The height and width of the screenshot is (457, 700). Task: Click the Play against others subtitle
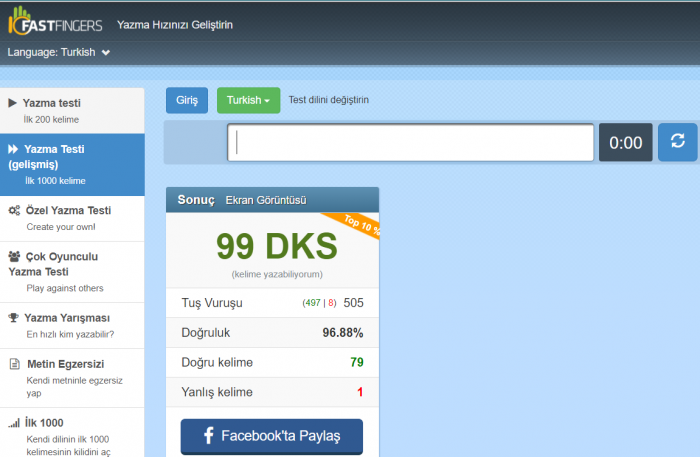point(65,288)
